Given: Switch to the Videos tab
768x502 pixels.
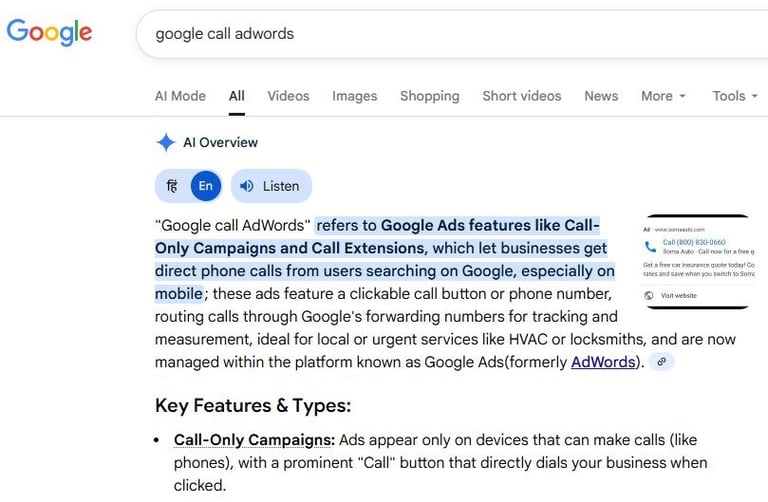Looking at the screenshot, I should [288, 96].
